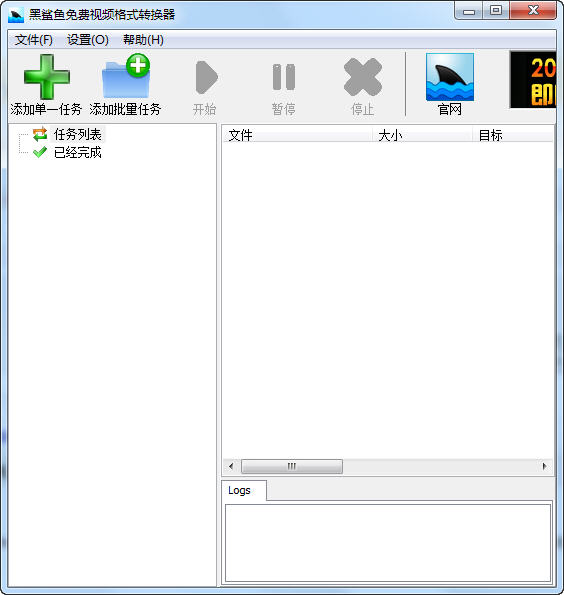
Task: Click the gray Pause icon
Action: tap(284, 77)
